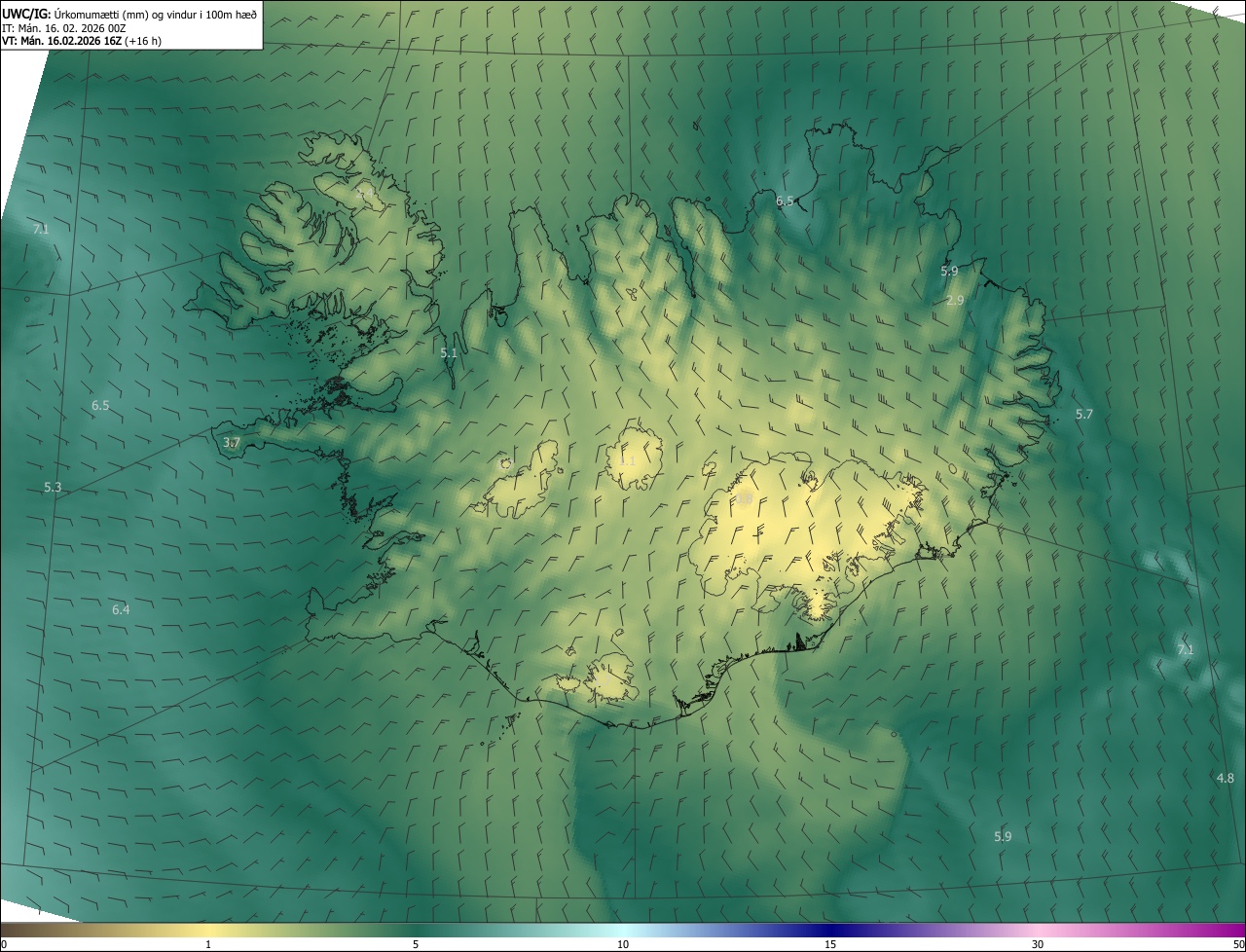Click the 3.7 value label on the map
This screenshot has width=1246, height=952.
pos(232,443)
